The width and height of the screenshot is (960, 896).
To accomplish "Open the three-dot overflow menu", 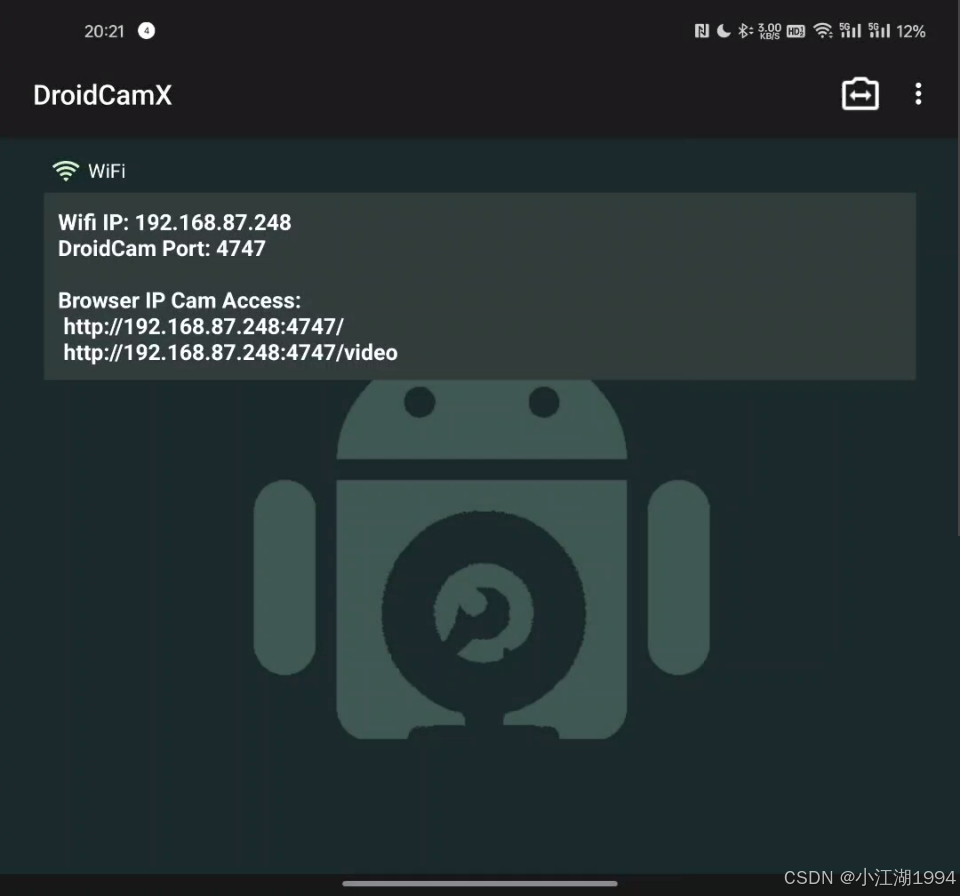I will click(x=918, y=94).
